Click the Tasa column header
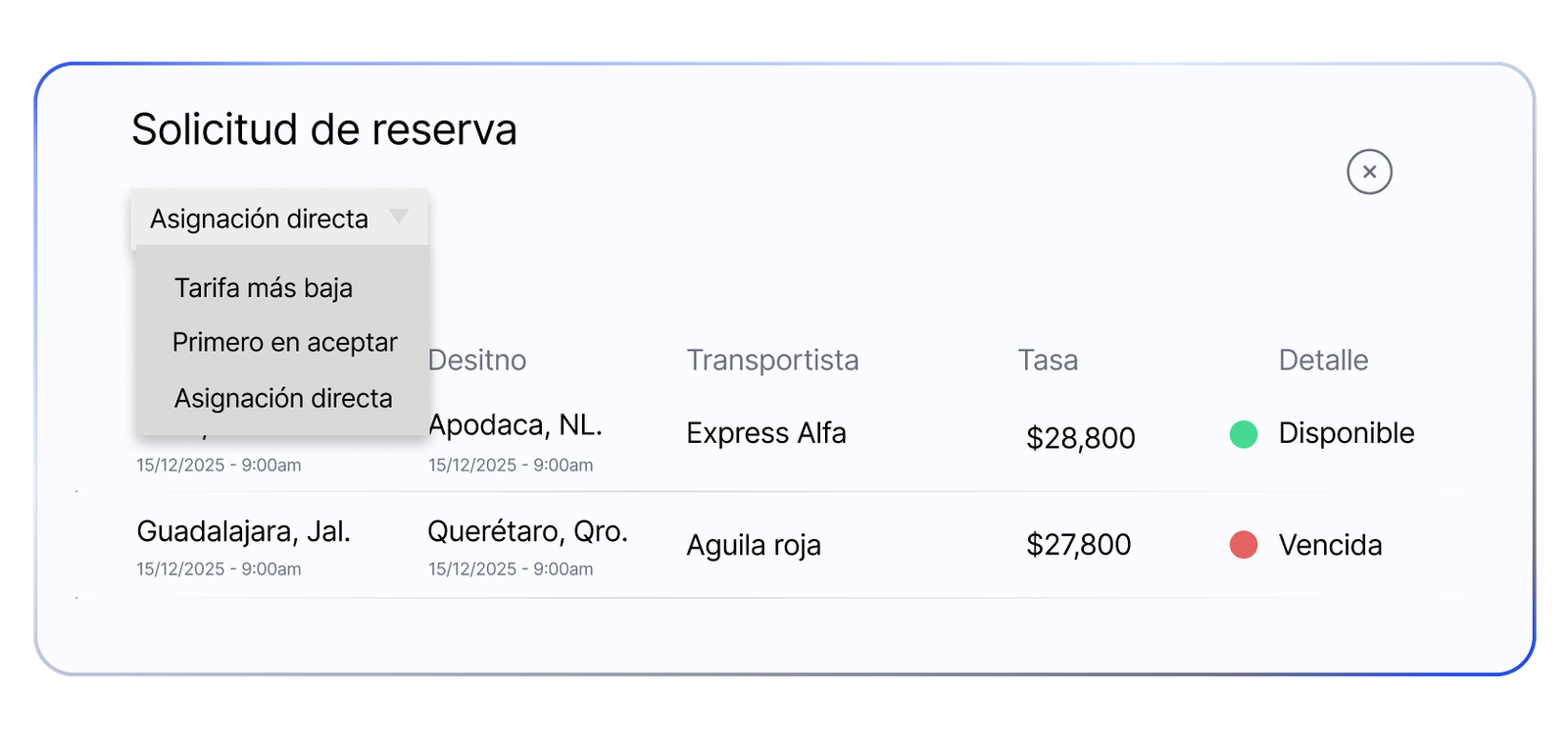This screenshot has height=738, width=1568. [x=1048, y=360]
